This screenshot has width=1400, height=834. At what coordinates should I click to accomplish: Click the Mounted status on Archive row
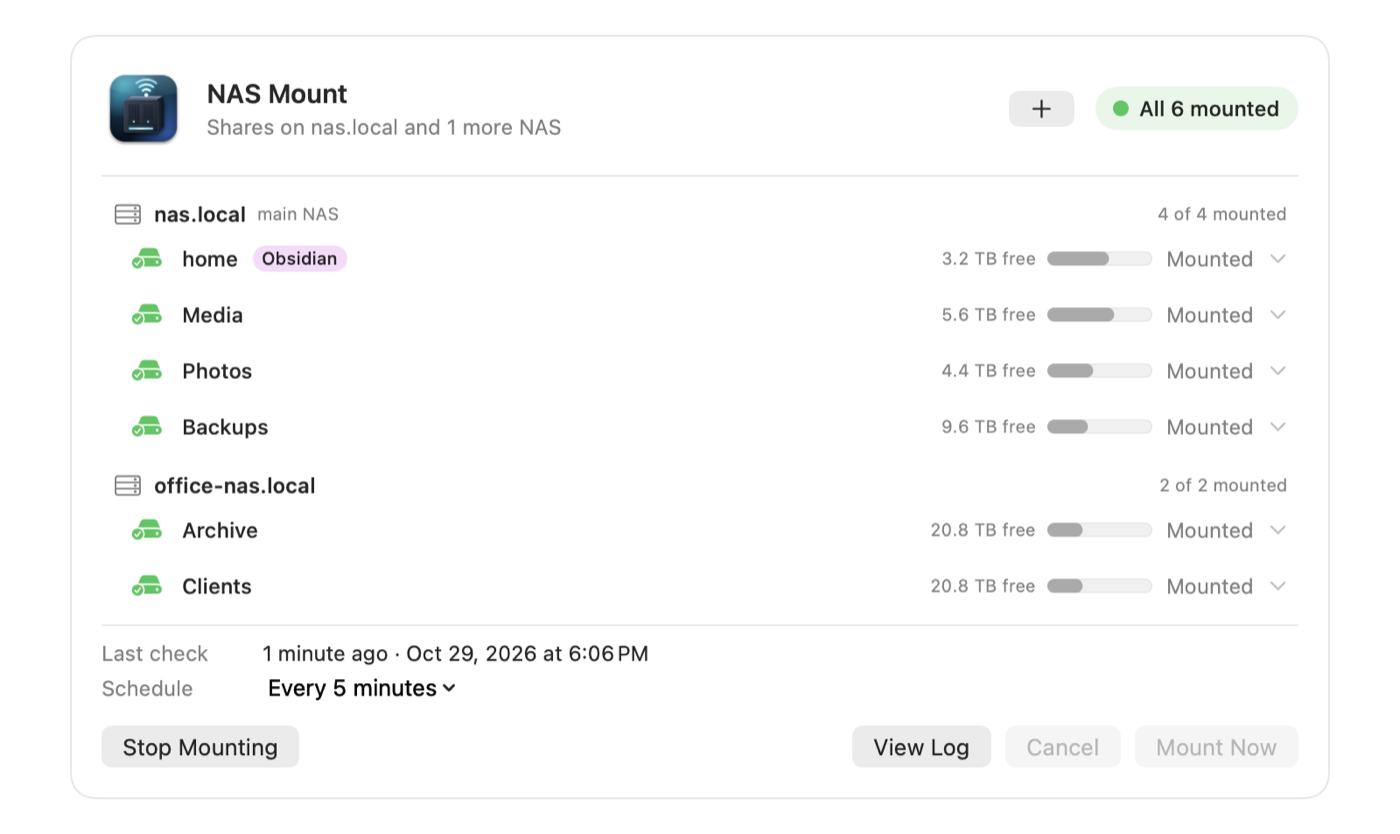click(x=1210, y=530)
